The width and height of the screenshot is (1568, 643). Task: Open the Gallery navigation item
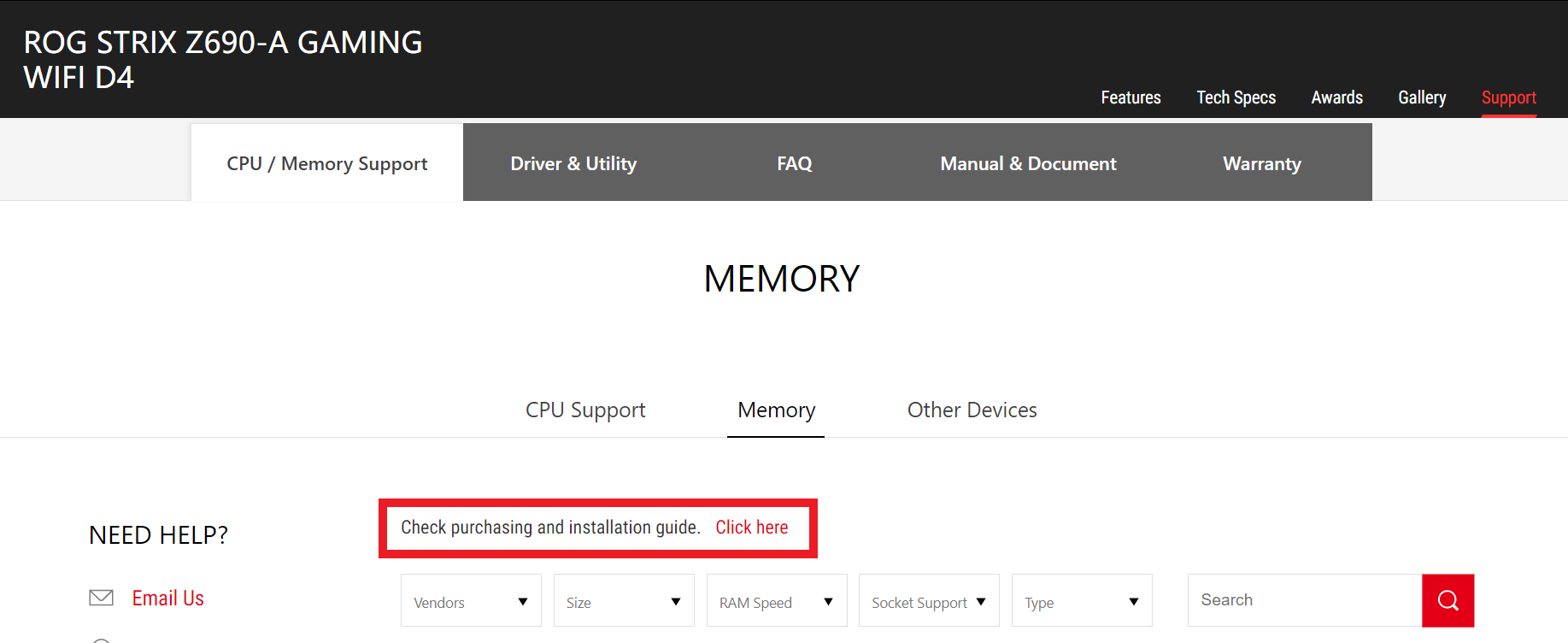[x=1422, y=97]
